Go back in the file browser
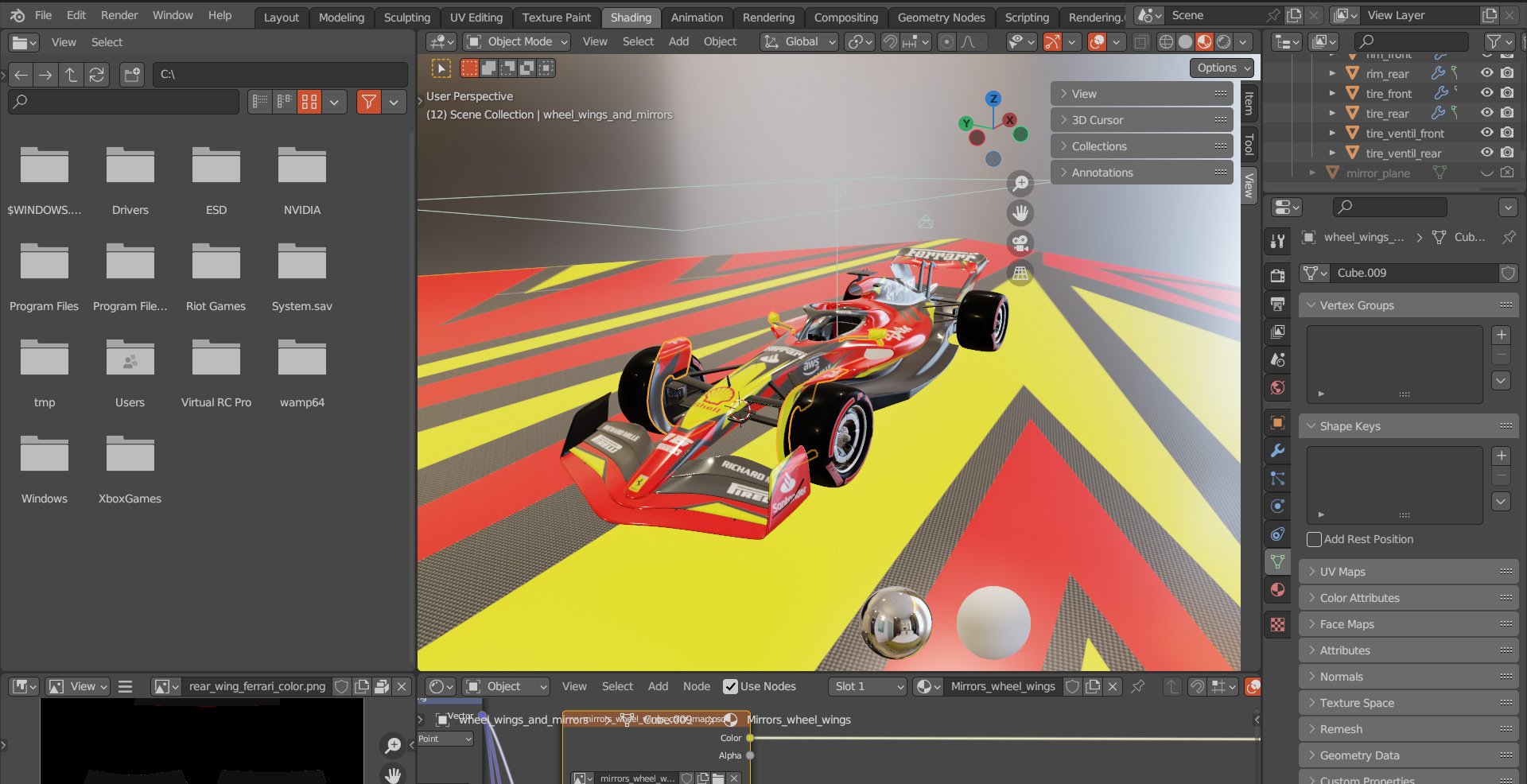This screenshot has height=784, width=1527. [x=21, y=75]
